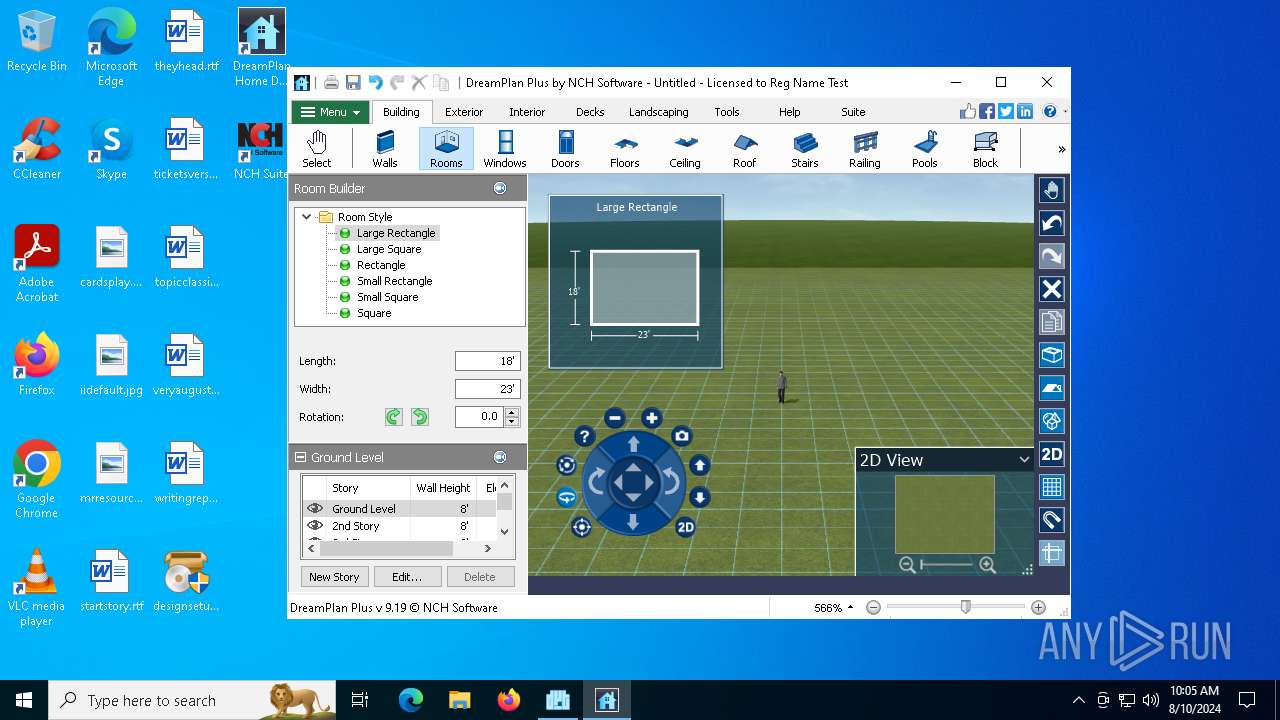
Task: Open the Tools tab
Action: point(727,112)
